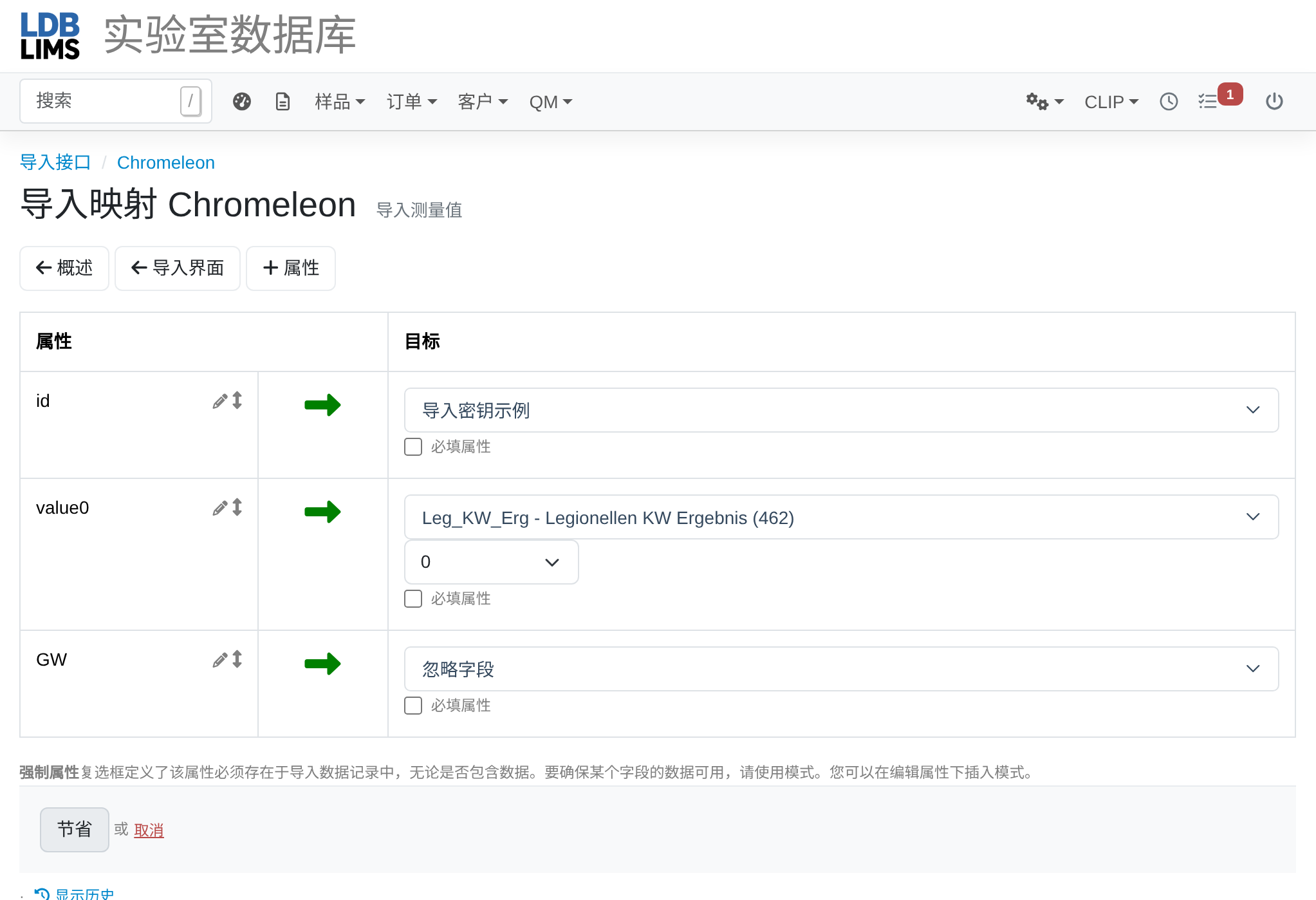Click the id row reorder arrows
1316x900 pixels.
coord(237,400)
